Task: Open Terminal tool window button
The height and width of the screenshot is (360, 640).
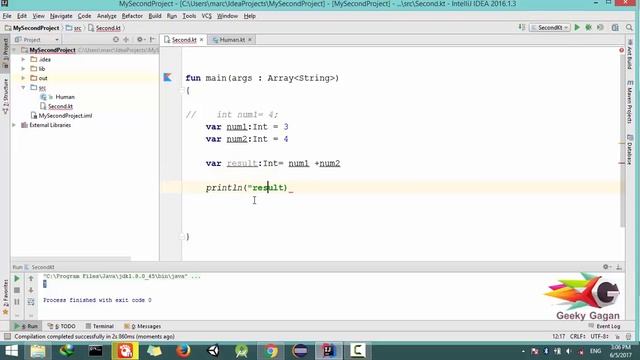Action: click(100, 326)
